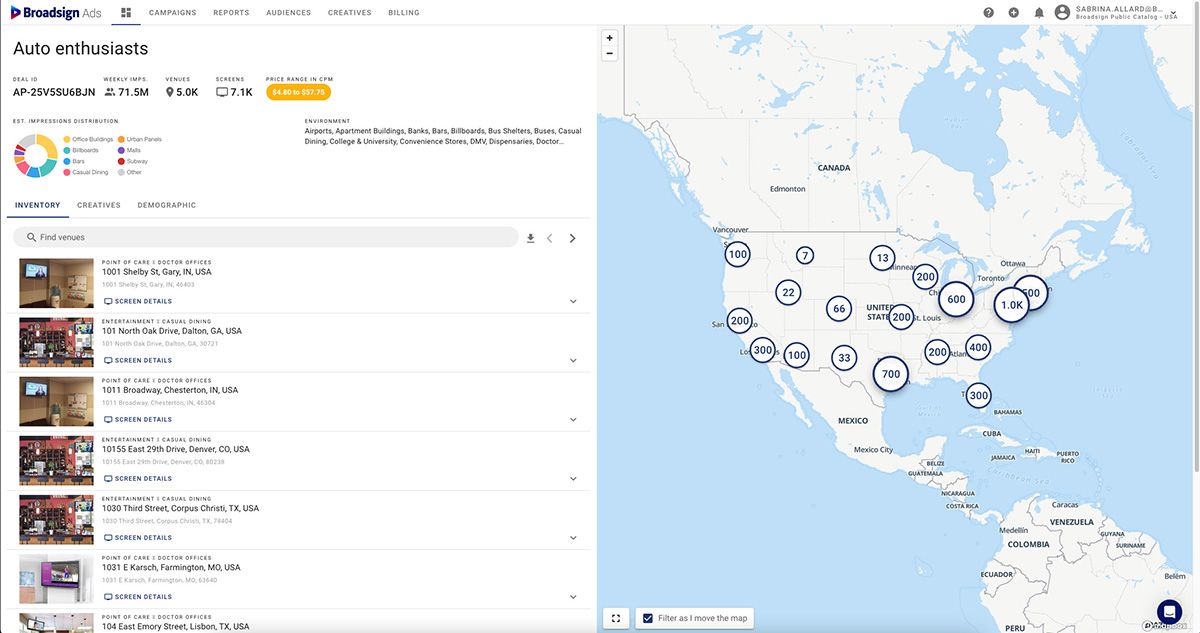Viewport: 1200px width, 633px height.
Task: Click the Office Buildings legend swatch
Action: pyautogui.click(x=67, y=139)
